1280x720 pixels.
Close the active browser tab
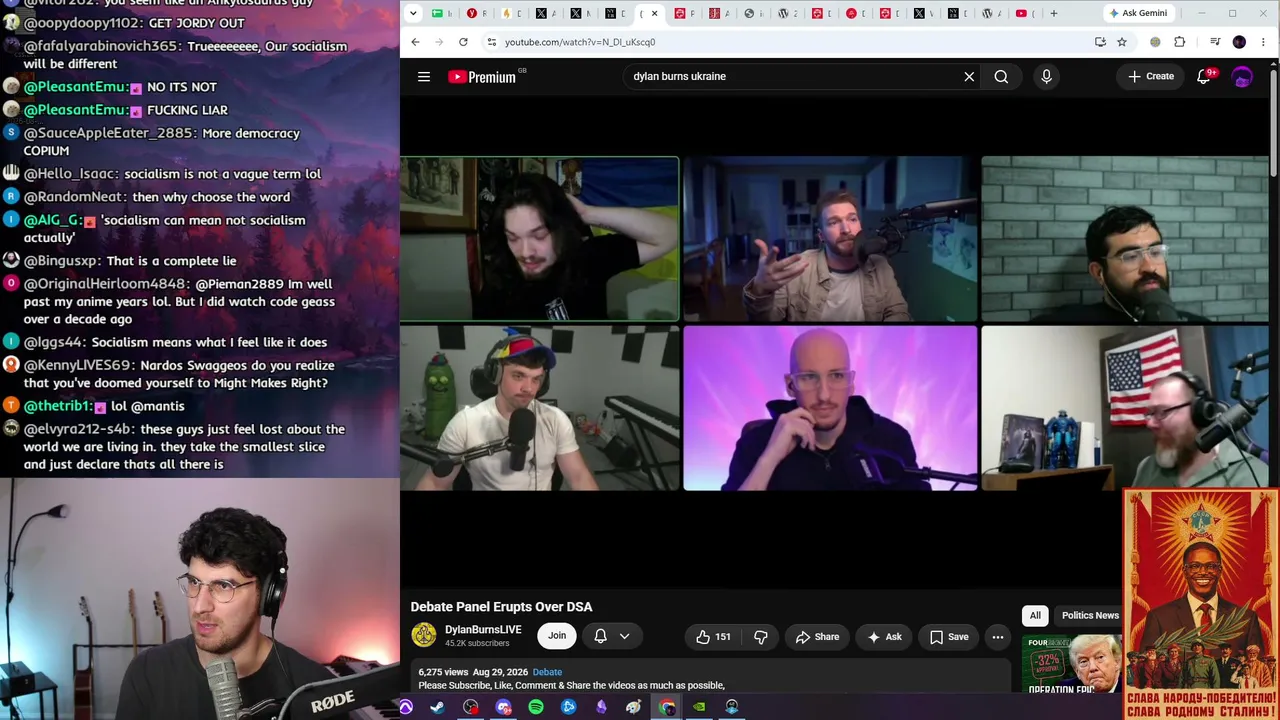pos(655,13)
